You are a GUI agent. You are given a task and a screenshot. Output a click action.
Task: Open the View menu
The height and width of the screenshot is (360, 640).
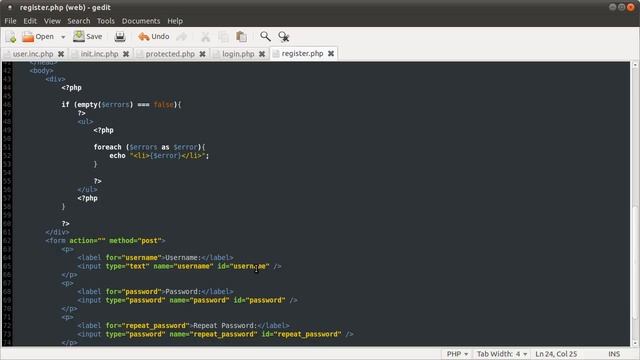point(52,21)
